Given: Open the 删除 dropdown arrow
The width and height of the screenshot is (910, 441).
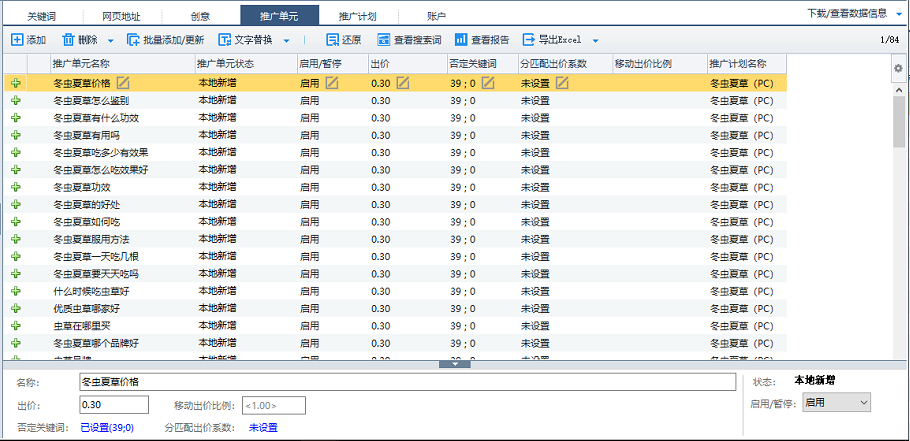Looking at the screenshot, I should [111, 41].
